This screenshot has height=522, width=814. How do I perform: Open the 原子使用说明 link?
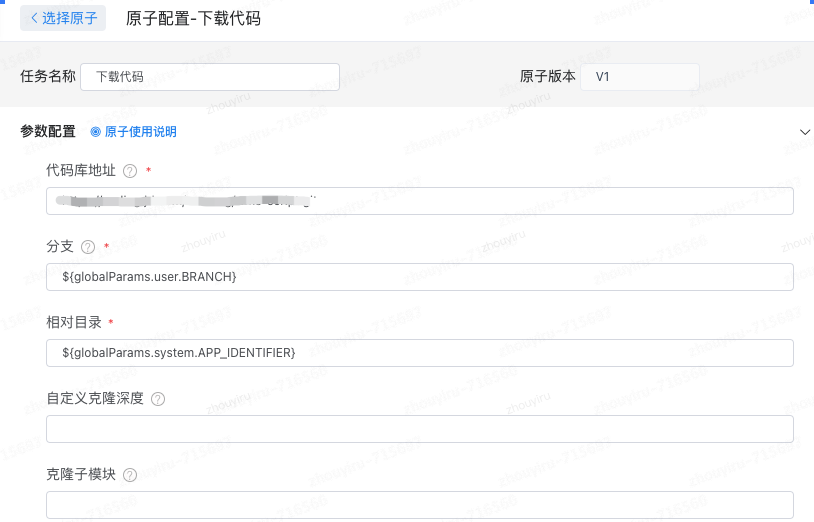point(134,132)
